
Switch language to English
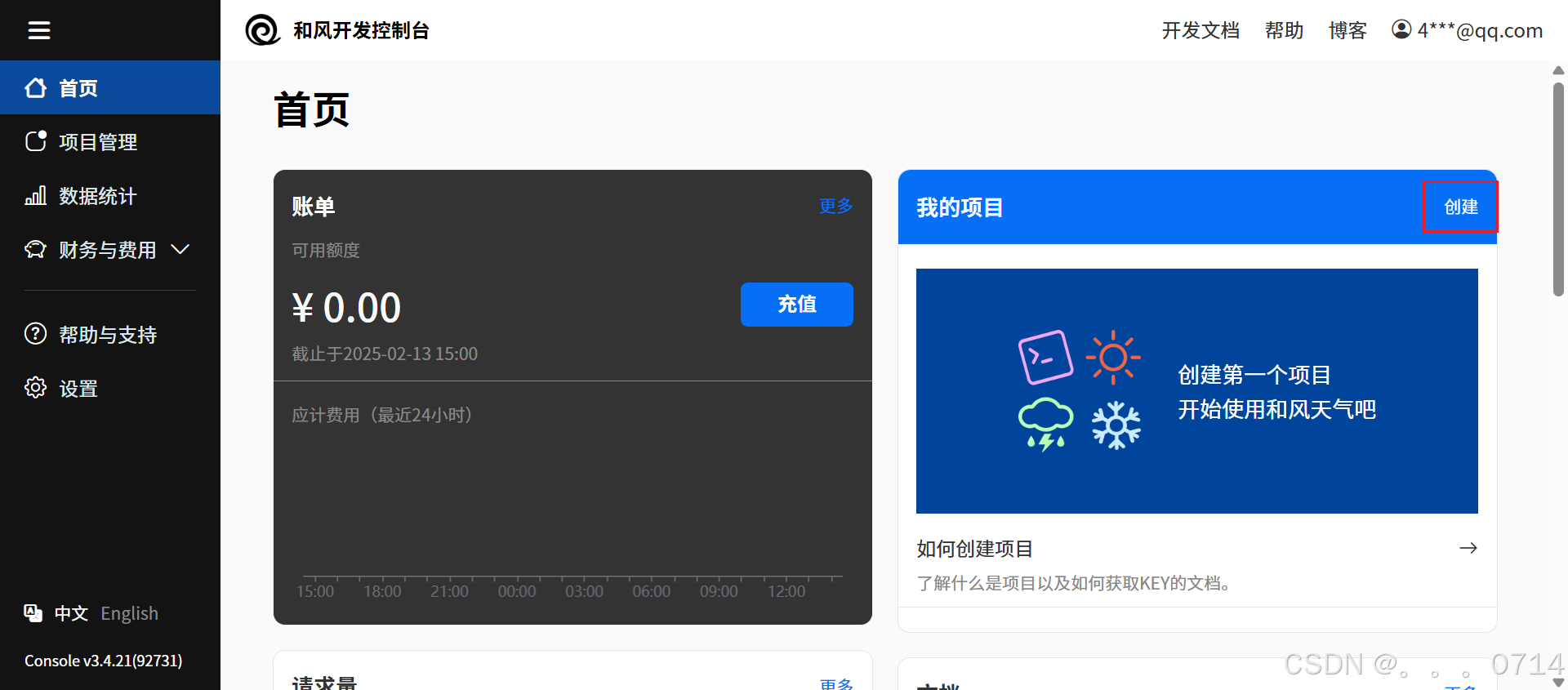(129, 613)
